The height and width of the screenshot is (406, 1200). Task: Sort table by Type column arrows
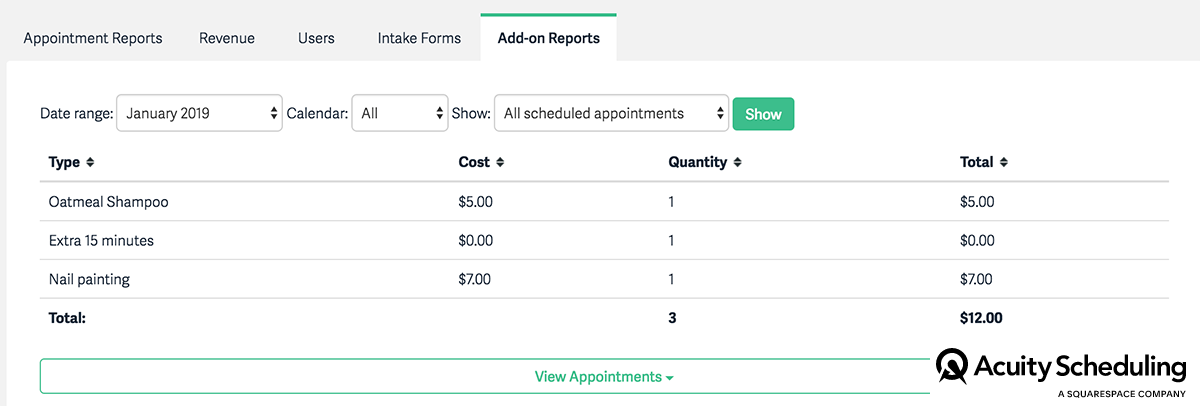(90, 162)
